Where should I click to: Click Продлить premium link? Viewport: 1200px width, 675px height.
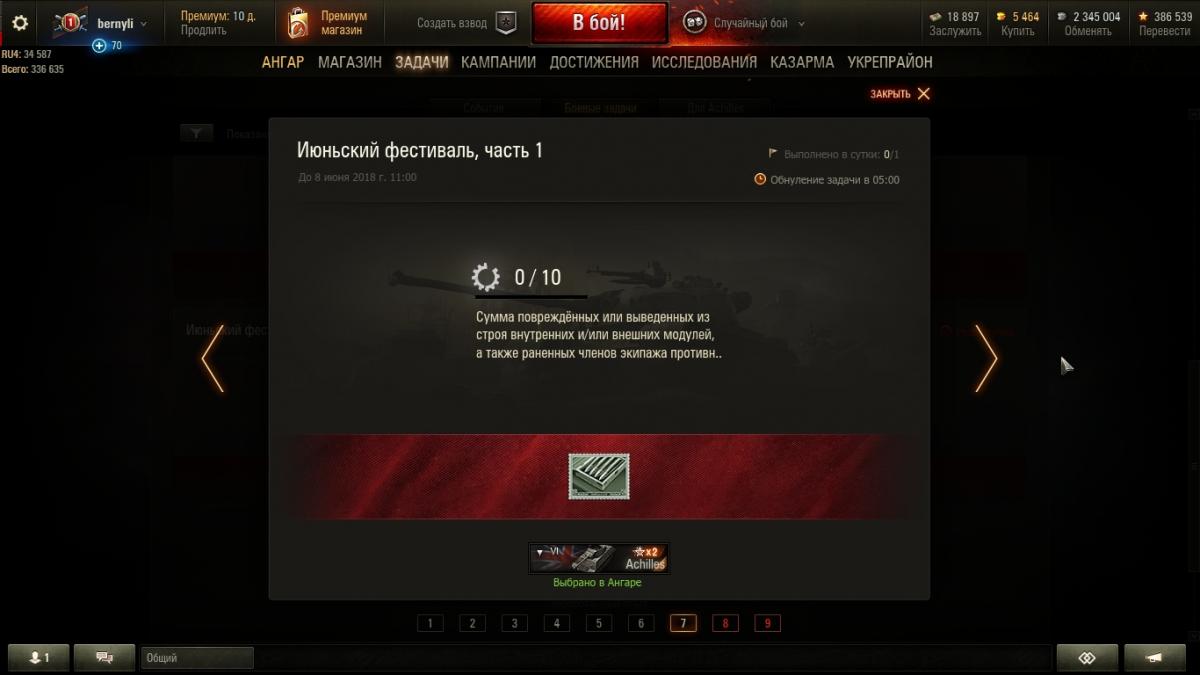(203, 31)
